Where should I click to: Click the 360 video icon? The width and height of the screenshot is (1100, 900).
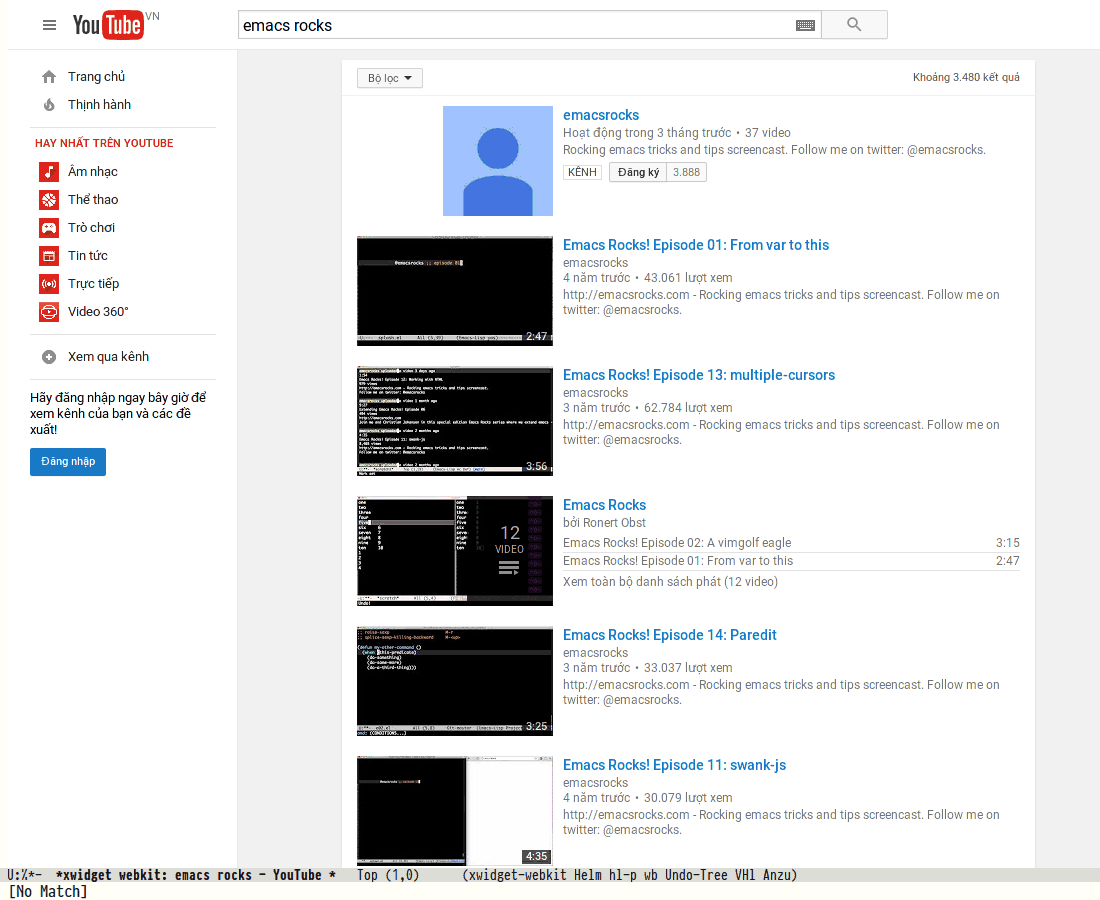[49, 312]
